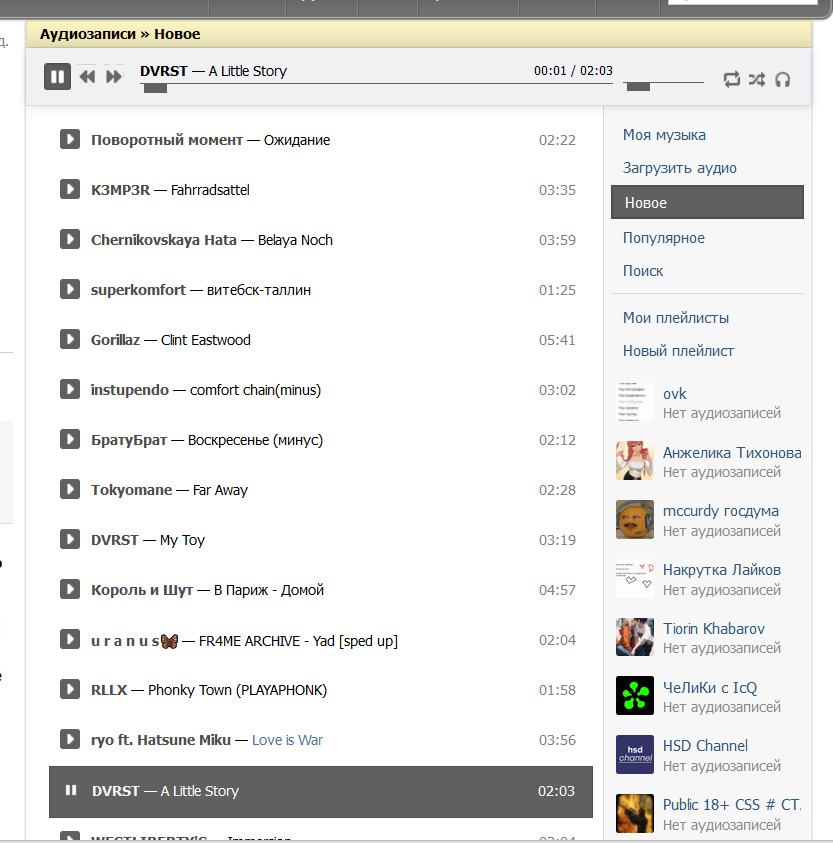This screenshot has width=833, height=843.
Task: Switch to Популярное tab
Action: tap(664, 238)
